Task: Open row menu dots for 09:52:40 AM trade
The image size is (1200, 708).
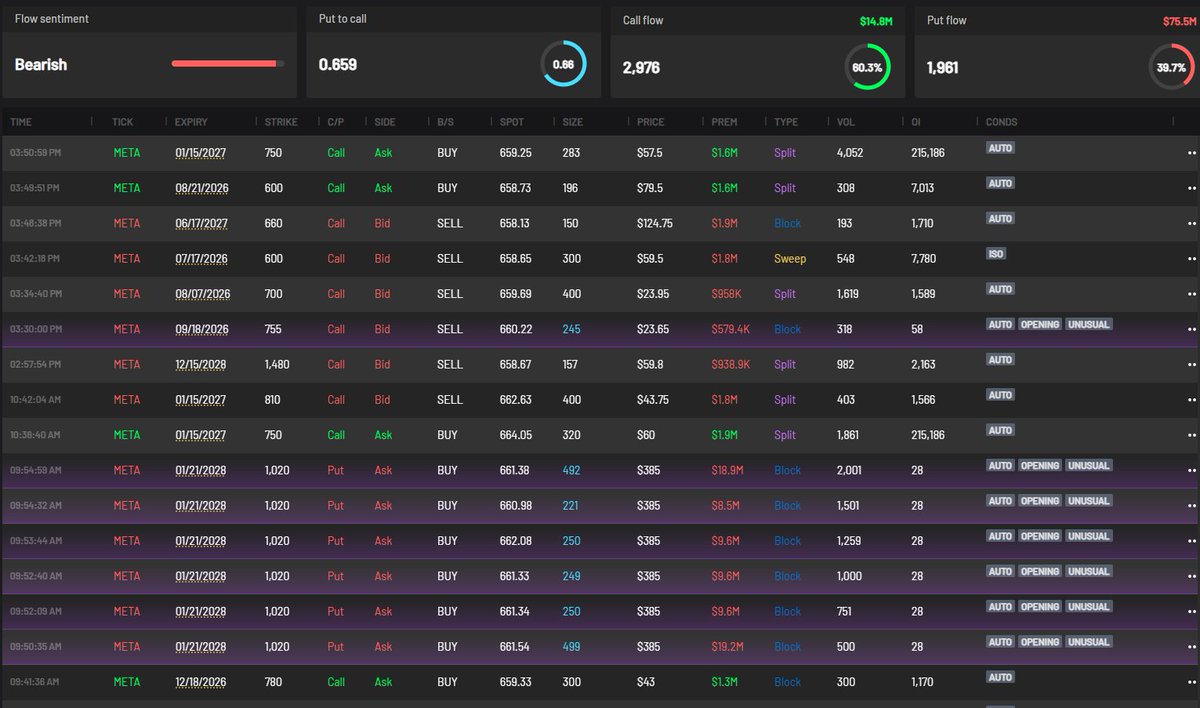Action: coord(1191,576)
